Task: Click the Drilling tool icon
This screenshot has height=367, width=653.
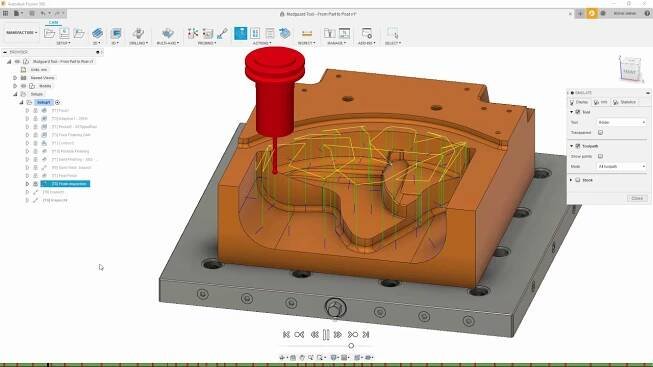Action: [138, 33]
